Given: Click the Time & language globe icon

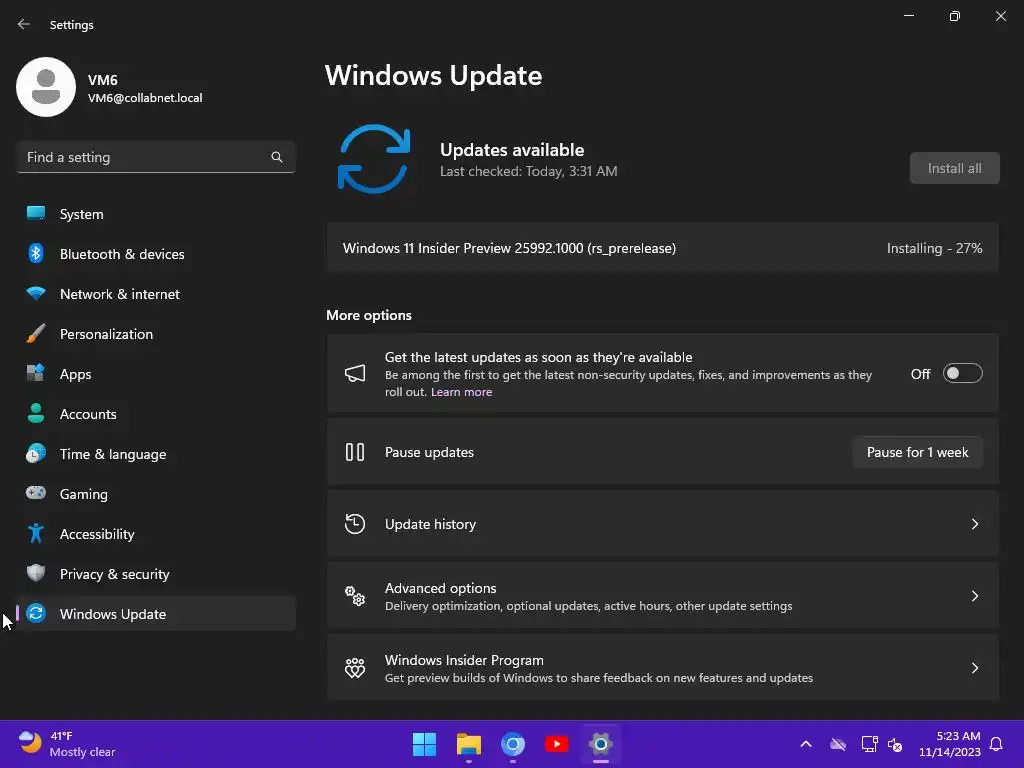Looking at the screenshot, I should coord(36,453).
